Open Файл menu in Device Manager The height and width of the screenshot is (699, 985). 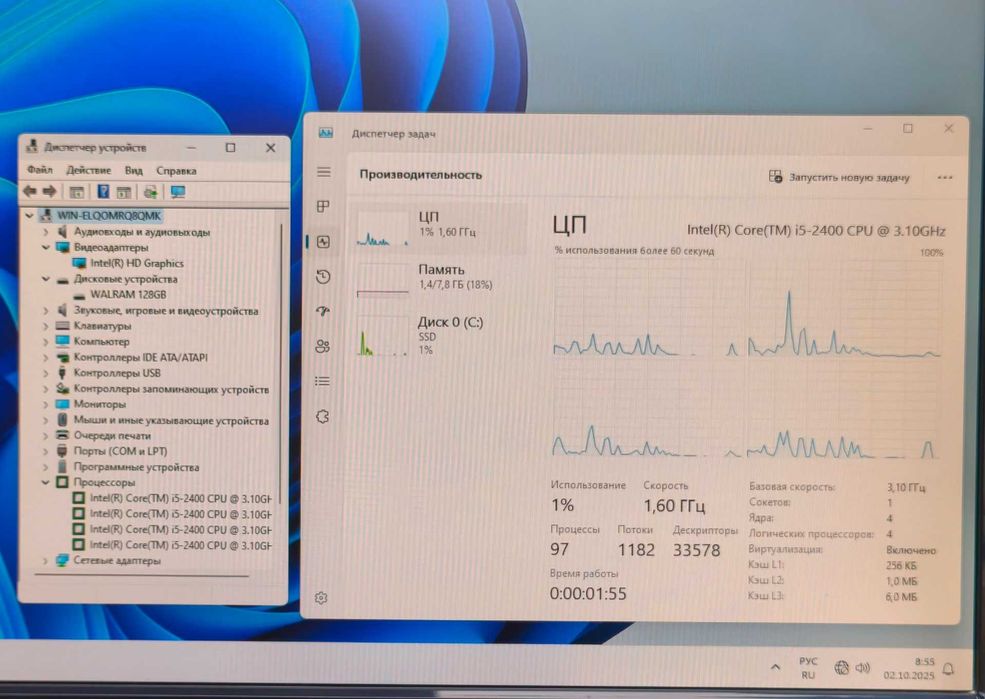tap(40, 170)
